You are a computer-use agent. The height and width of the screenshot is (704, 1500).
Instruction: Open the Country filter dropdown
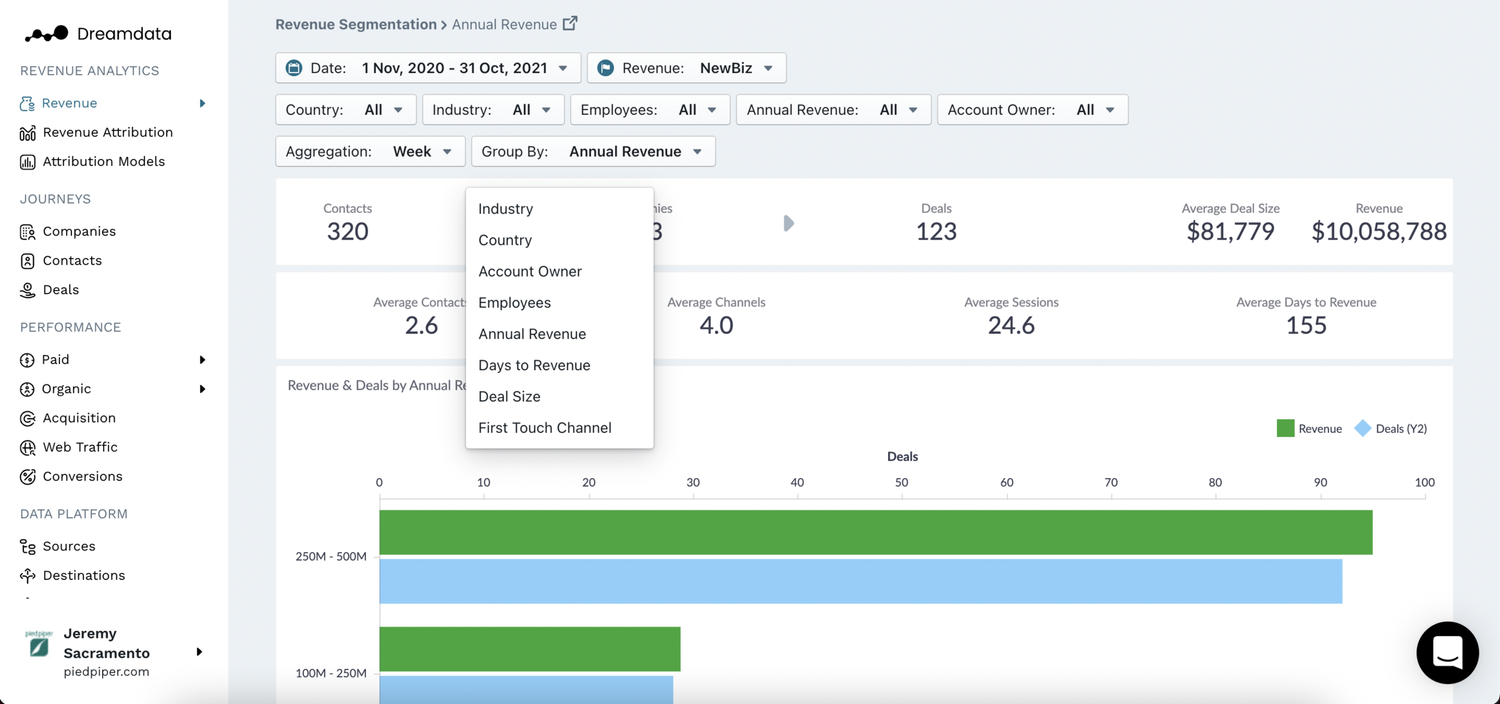pos(345,110)
